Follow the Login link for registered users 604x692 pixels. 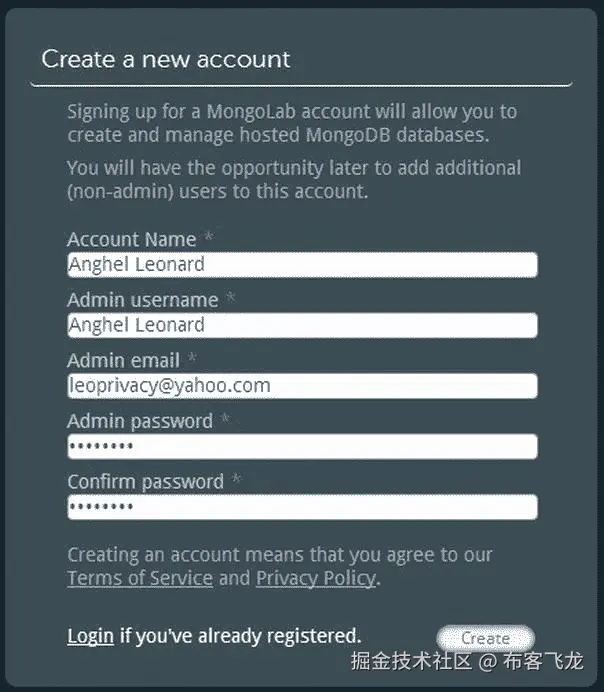point(90,635)
